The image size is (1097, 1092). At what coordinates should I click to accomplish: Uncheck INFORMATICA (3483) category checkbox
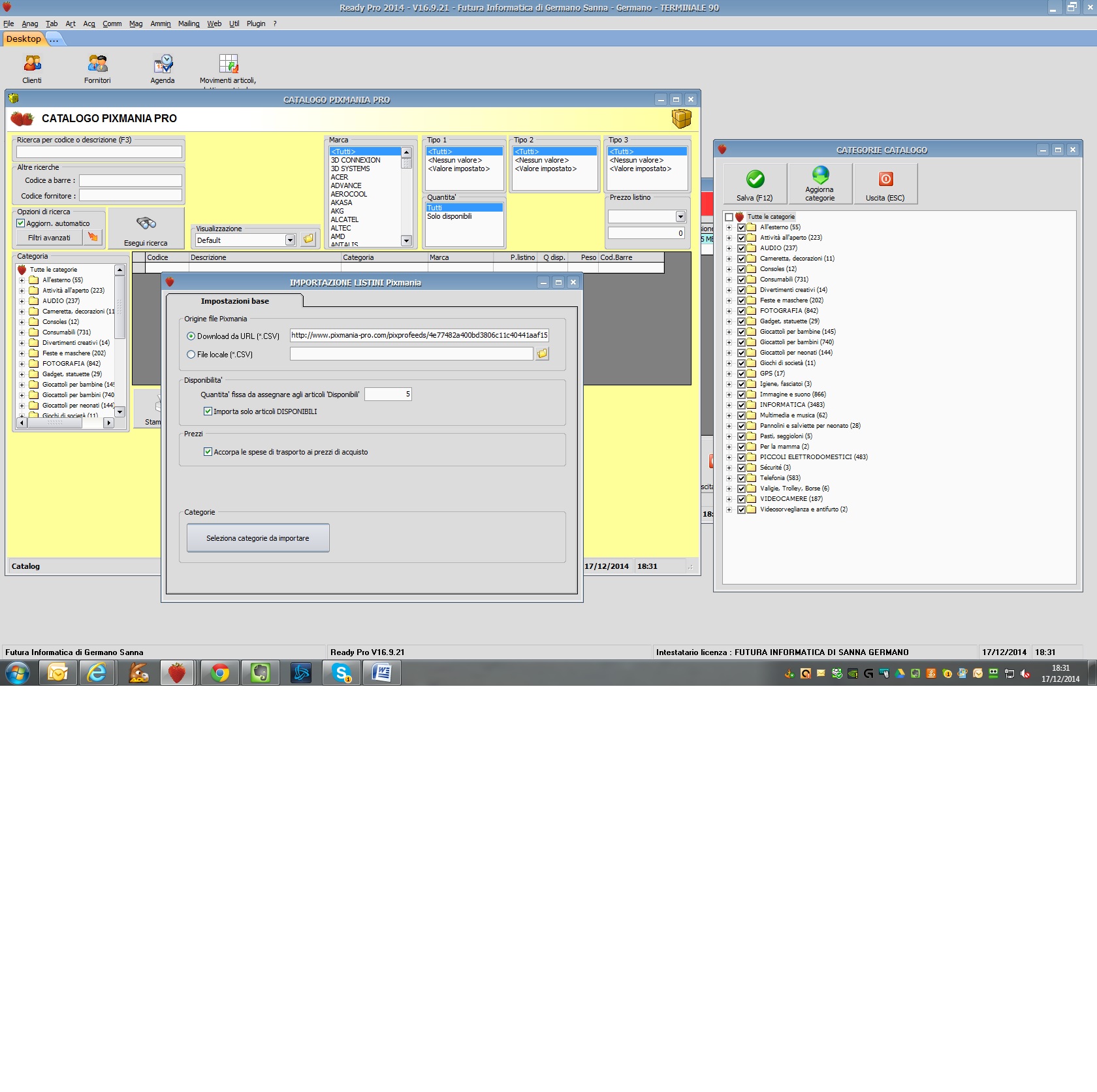coord(741,405)
